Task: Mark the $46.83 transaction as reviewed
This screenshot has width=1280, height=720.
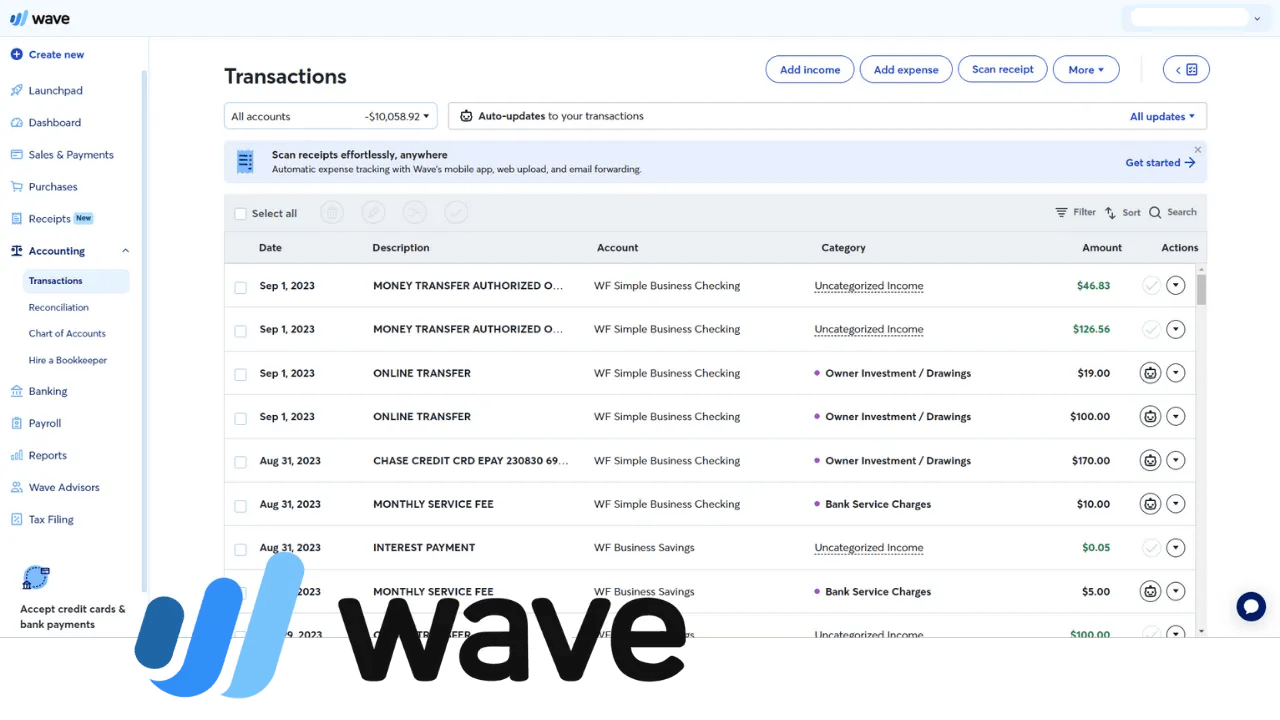Action: [1151, 285]
